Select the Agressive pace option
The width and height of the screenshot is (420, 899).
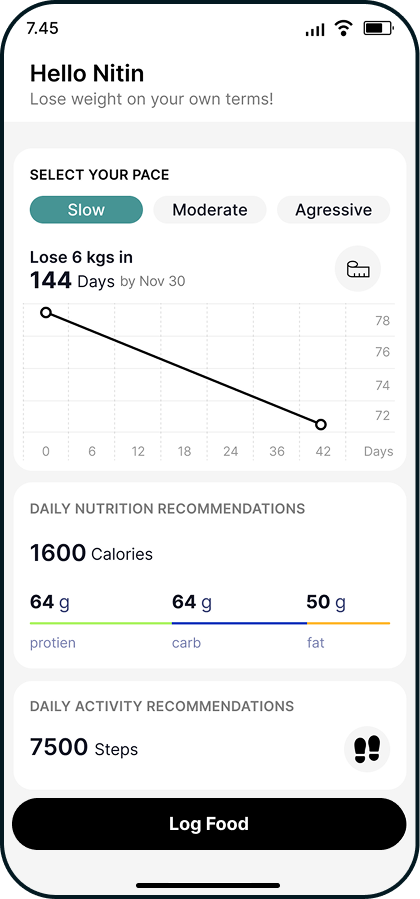coord(333,210)
